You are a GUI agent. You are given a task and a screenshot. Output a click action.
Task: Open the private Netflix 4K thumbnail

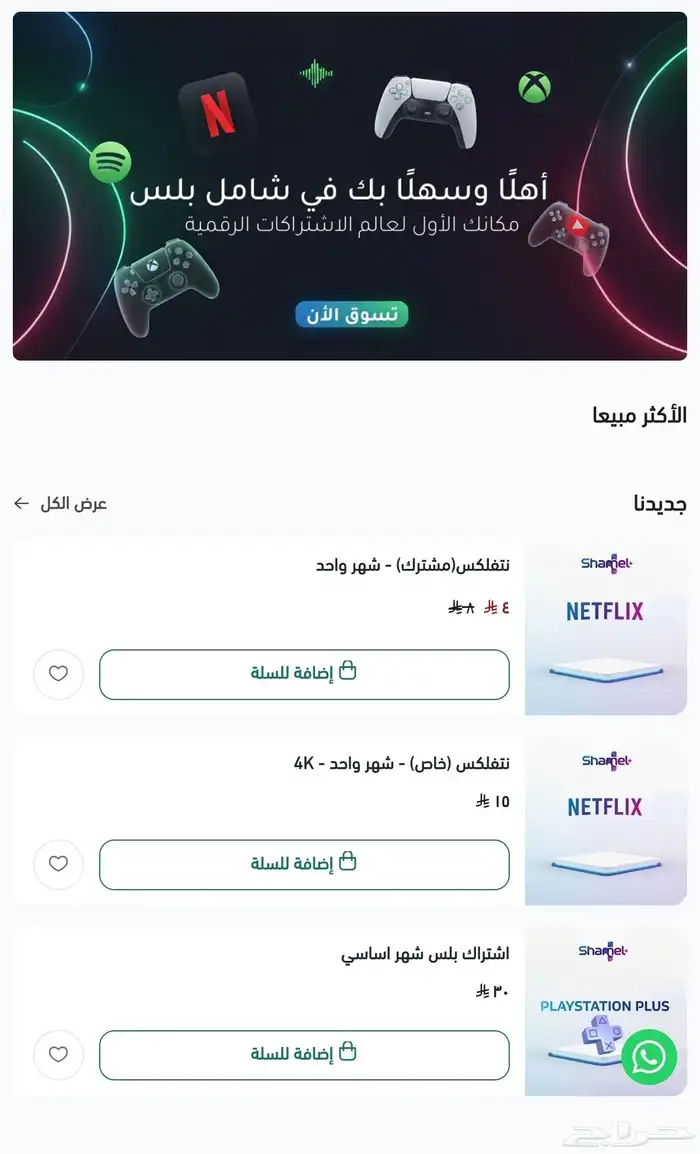tap(606, 820)
